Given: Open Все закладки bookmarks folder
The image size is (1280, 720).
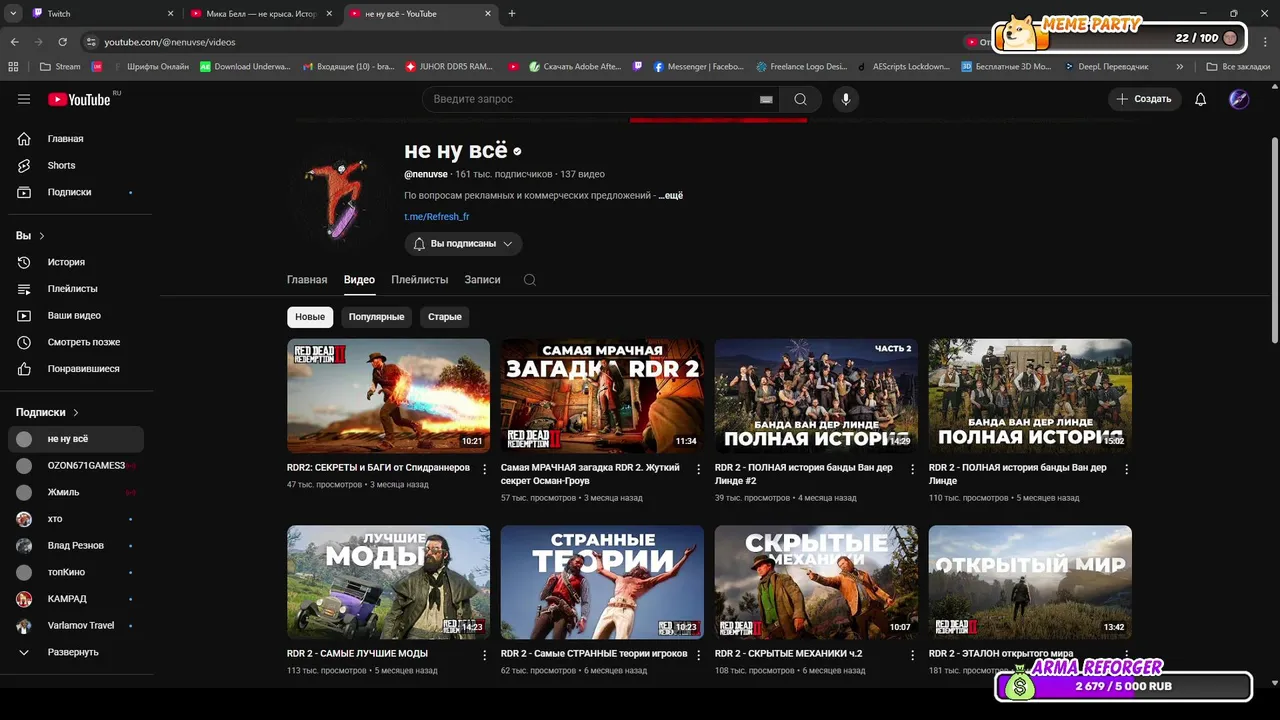Looking at the screenshot, I should [1238, 66].
